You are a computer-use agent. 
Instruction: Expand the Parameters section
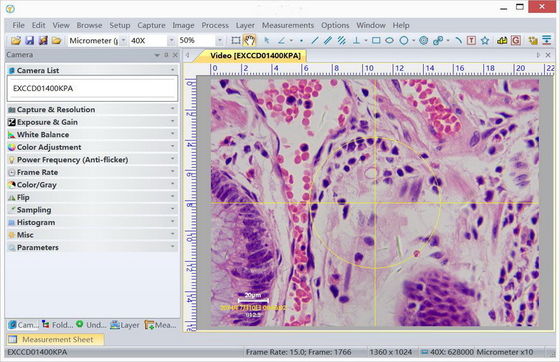click(92, 247)
